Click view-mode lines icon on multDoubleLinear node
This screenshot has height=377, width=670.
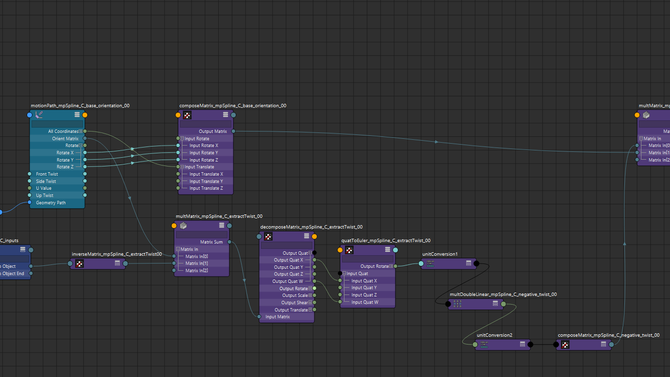tap(495, 303)
